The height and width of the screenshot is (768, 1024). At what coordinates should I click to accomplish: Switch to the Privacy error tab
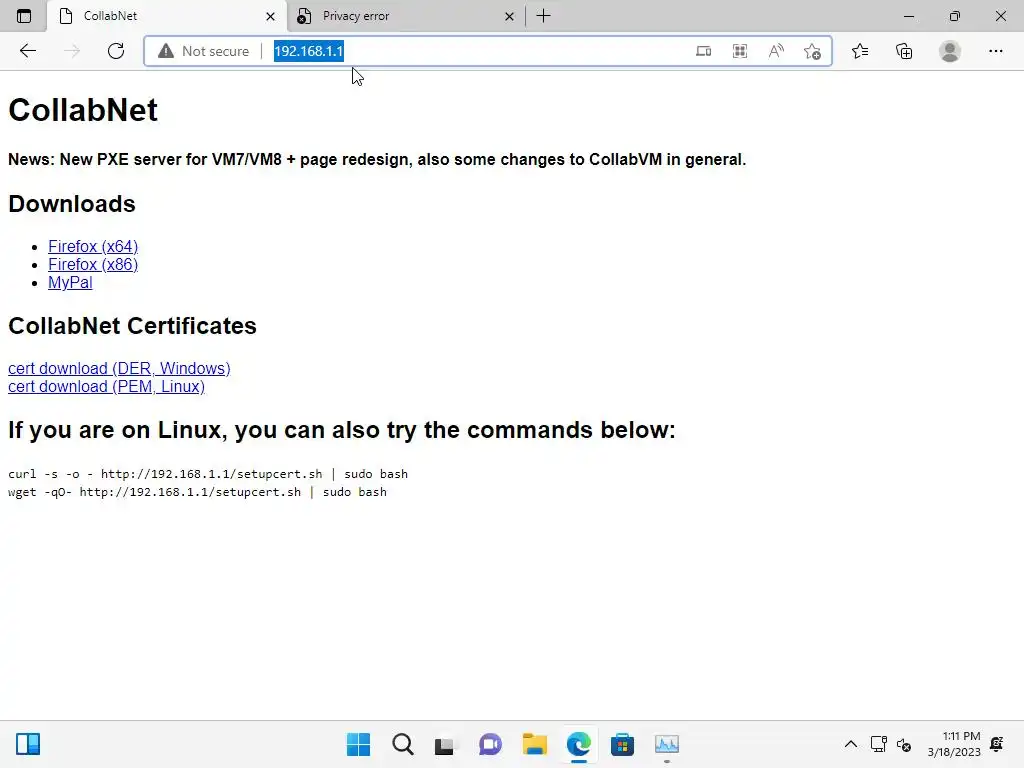pyautogui.click(x=406, y=16)
